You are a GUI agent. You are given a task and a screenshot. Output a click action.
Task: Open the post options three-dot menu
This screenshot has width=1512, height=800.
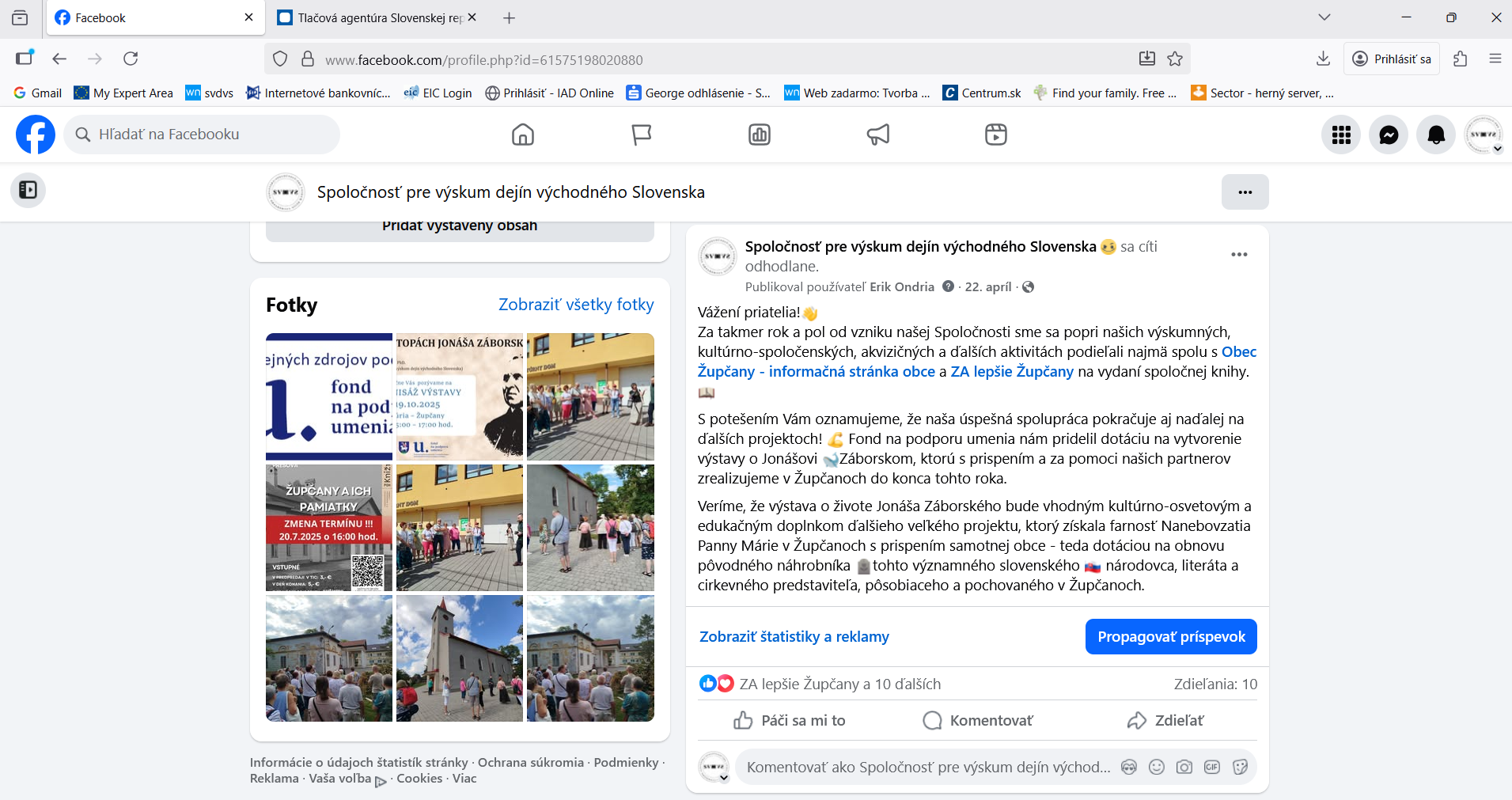pos(1239,255)
